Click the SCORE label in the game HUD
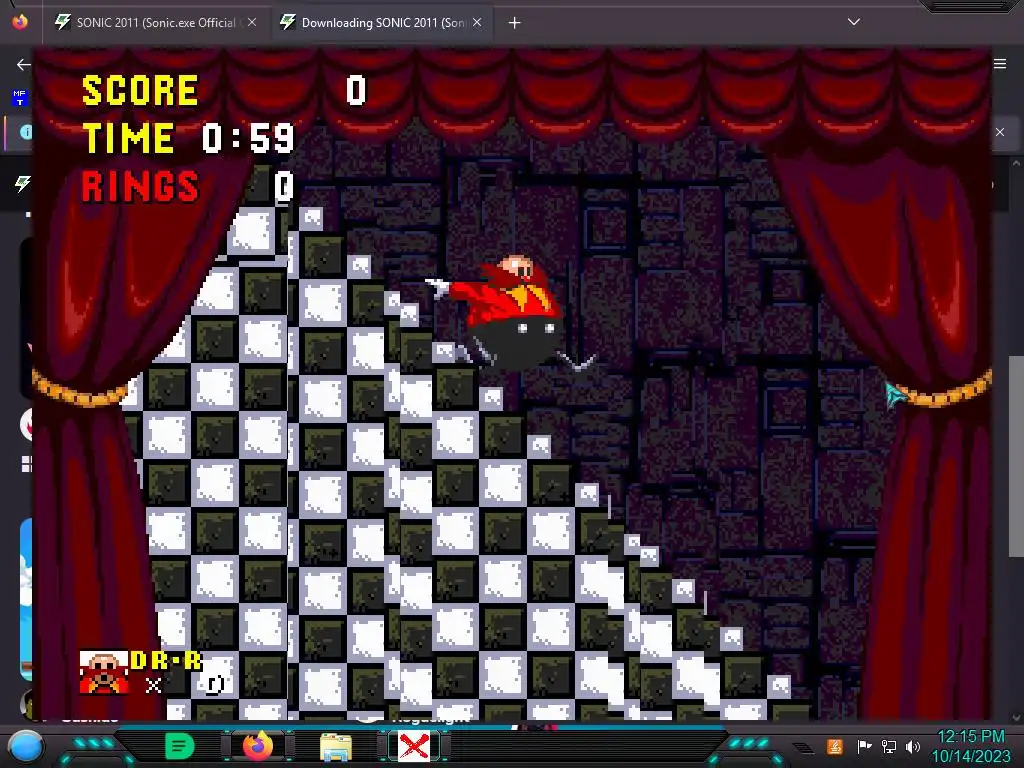1024x768 pixels. tap(140, 90)
